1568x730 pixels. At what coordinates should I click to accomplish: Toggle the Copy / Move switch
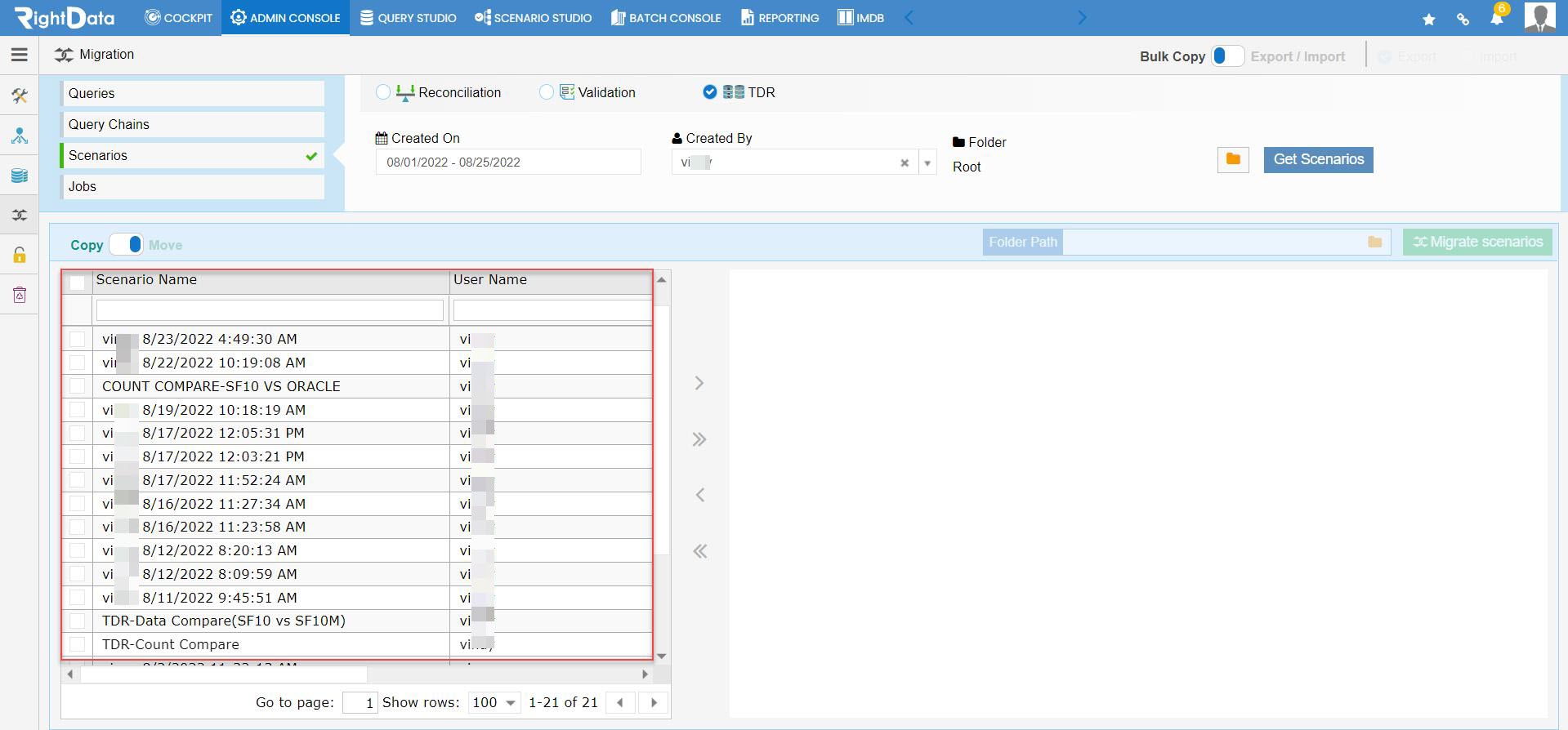(x=126, y=244)
